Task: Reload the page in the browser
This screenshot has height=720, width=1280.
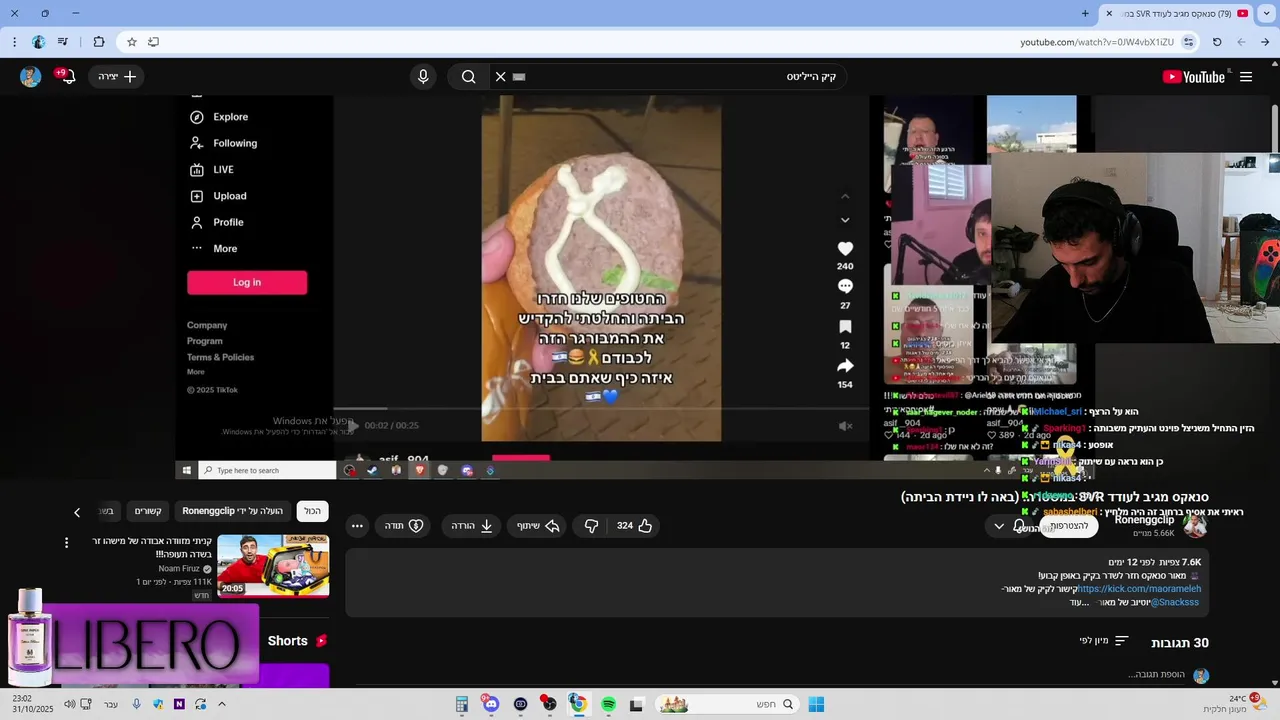Action: point(1217,42)
